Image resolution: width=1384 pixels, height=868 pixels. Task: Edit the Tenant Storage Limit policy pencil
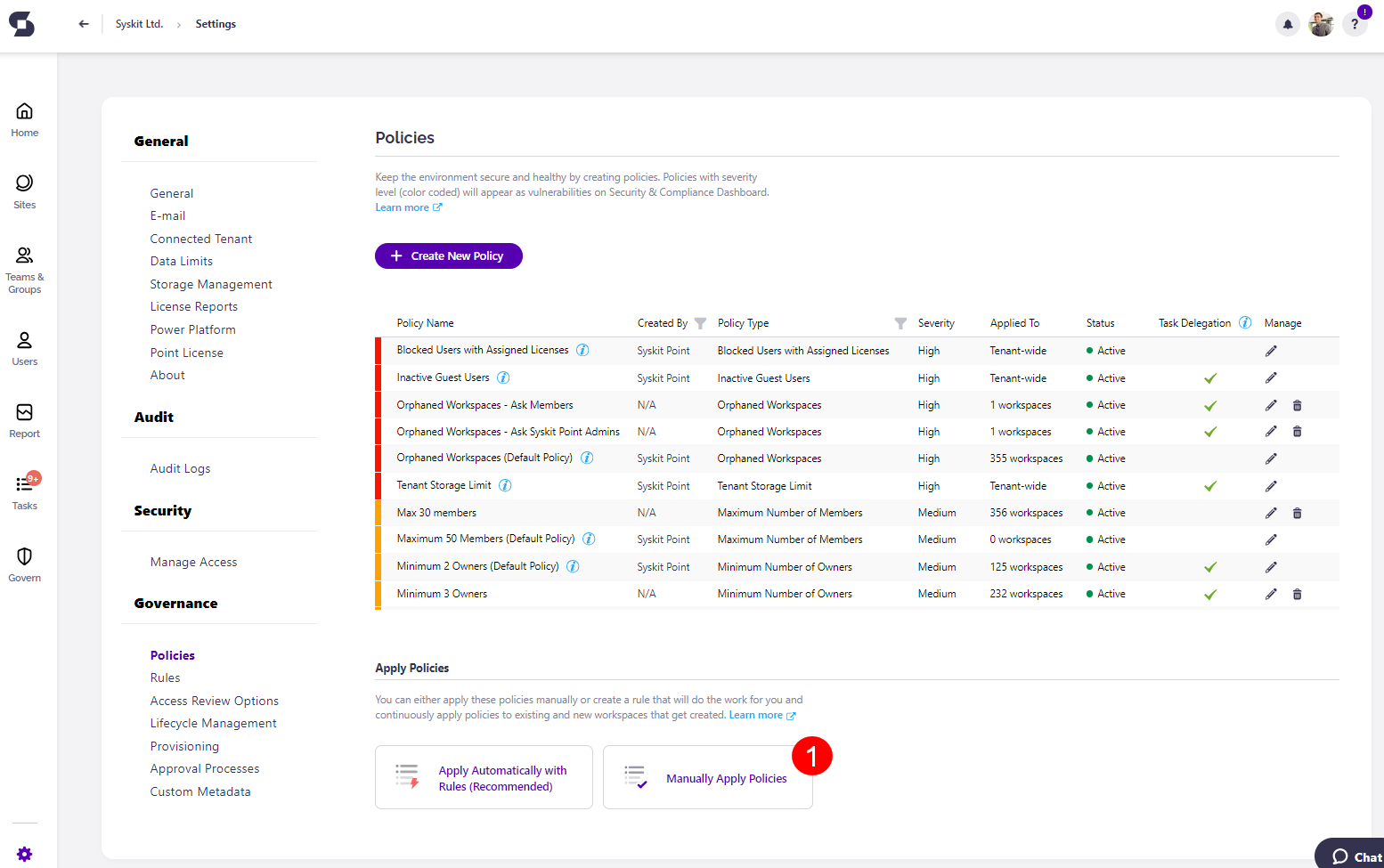(x=1271, y=485)
